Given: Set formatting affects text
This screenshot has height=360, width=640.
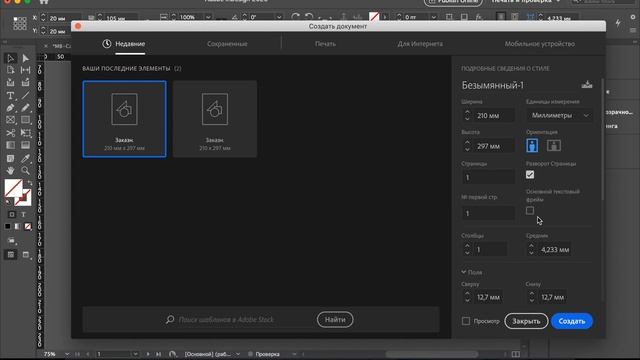Looking at the screenshot, I should tap(23, 214).
